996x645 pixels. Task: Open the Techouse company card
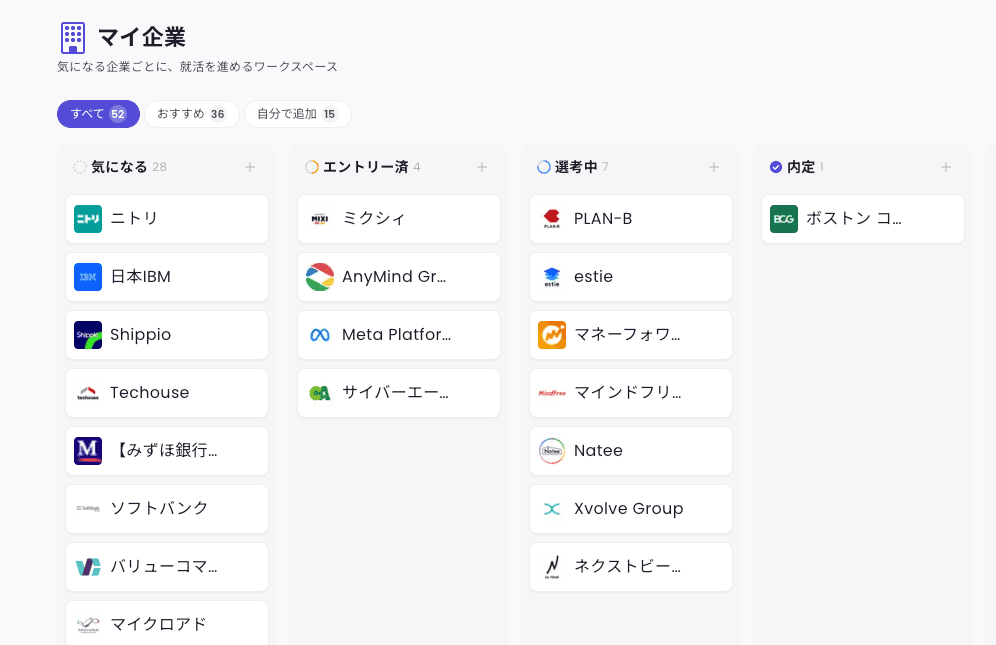pos(167,393)
